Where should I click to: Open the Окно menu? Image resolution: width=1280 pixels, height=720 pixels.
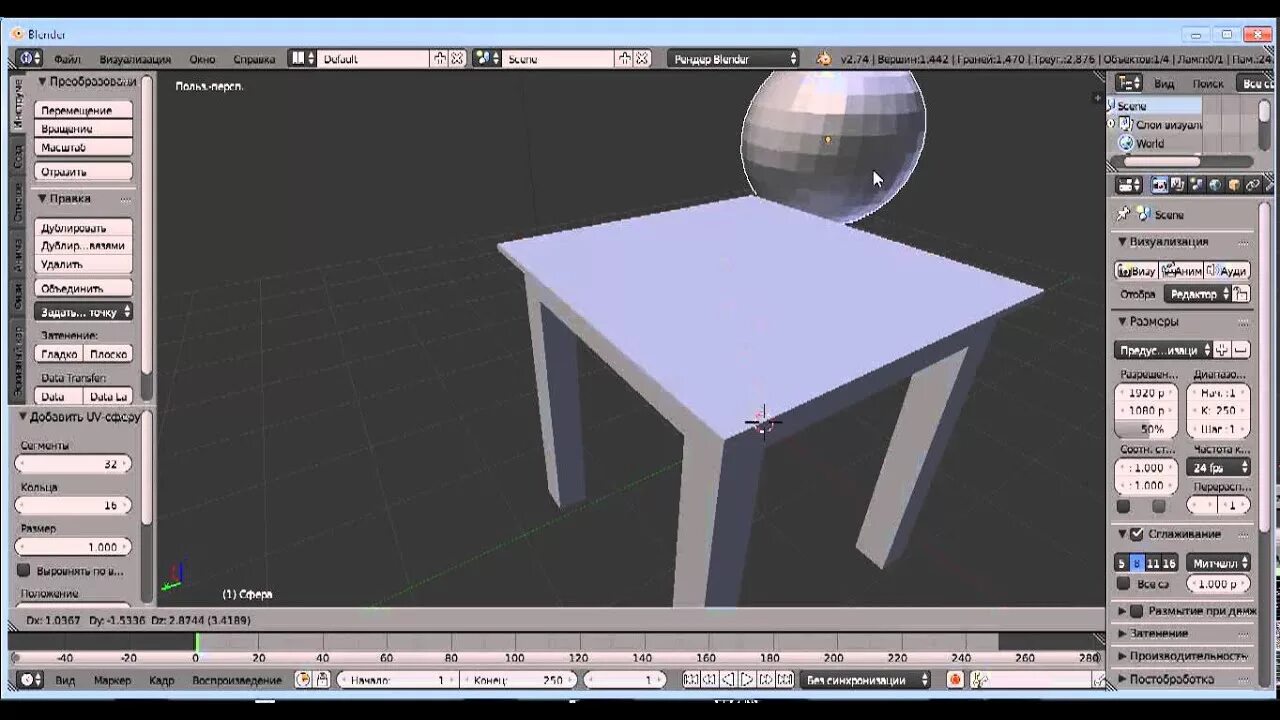click(202, 59)
